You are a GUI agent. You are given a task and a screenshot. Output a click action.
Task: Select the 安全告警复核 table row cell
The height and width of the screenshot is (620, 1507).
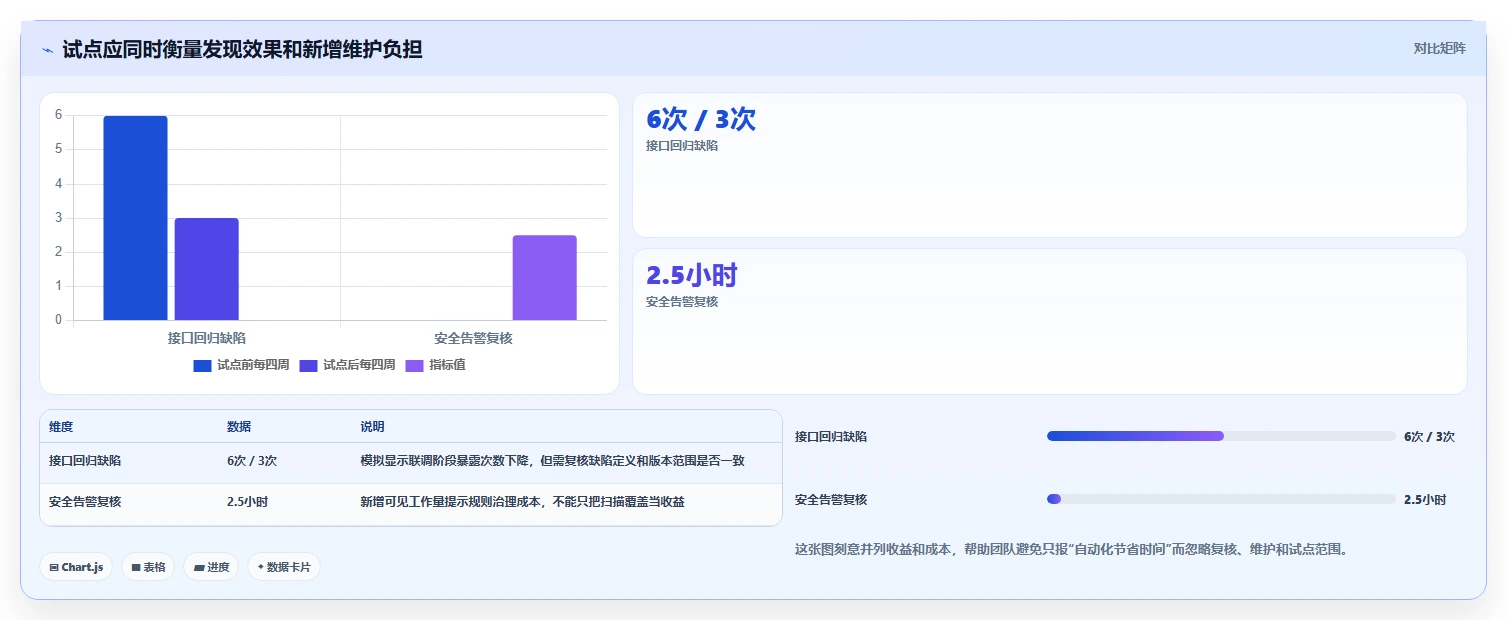85,502
